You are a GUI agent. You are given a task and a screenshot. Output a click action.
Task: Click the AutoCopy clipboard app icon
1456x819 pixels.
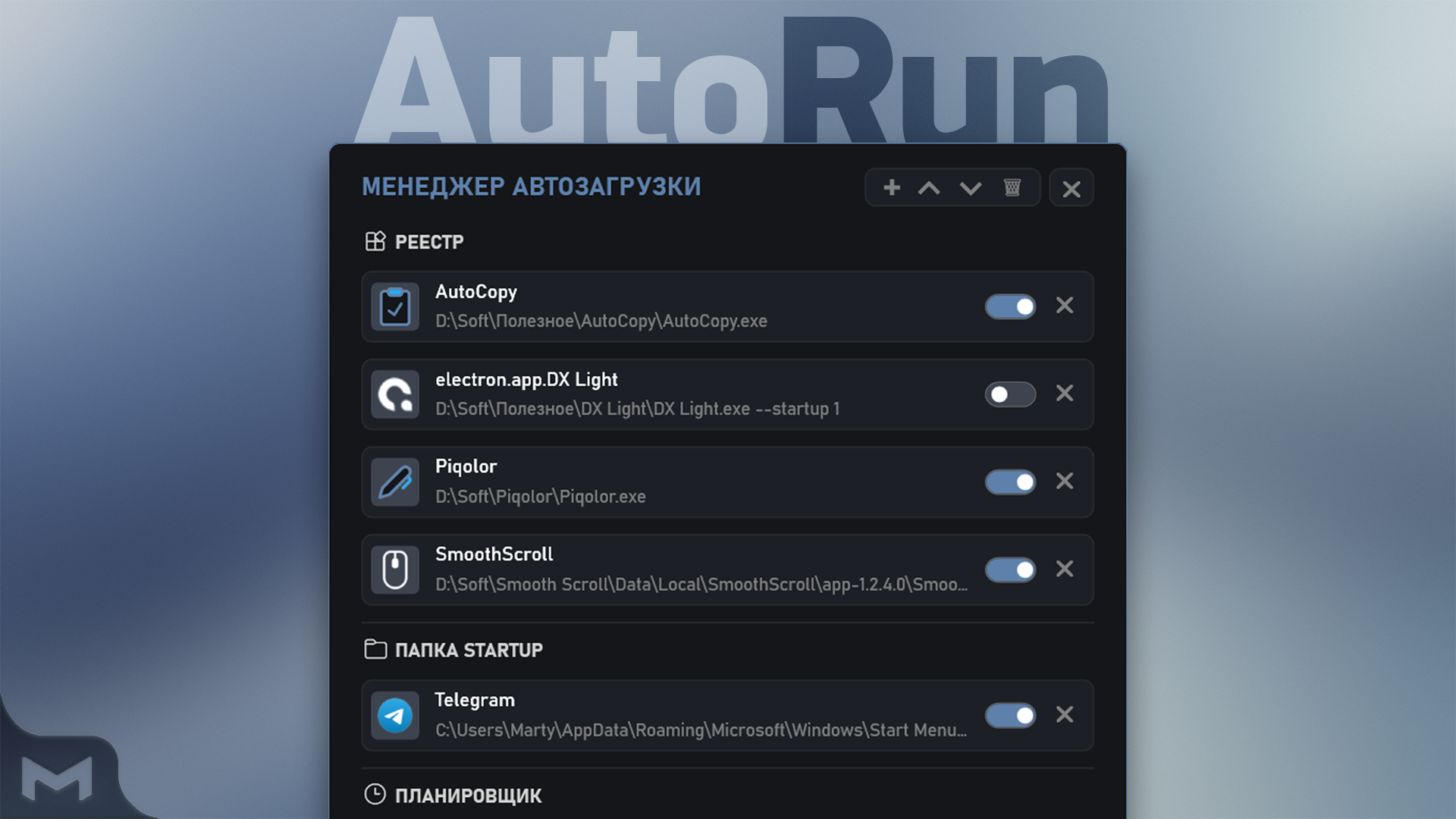395,306
